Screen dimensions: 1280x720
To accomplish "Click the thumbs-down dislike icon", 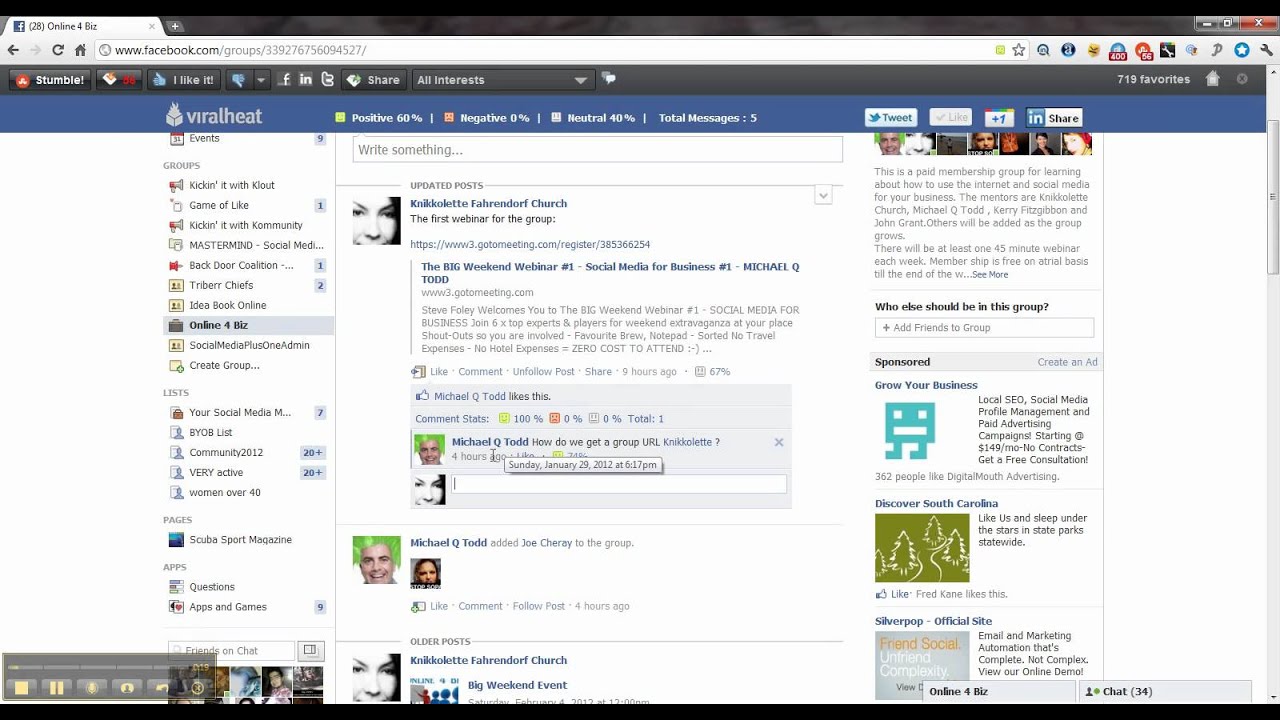I will (x=238, y=80).
